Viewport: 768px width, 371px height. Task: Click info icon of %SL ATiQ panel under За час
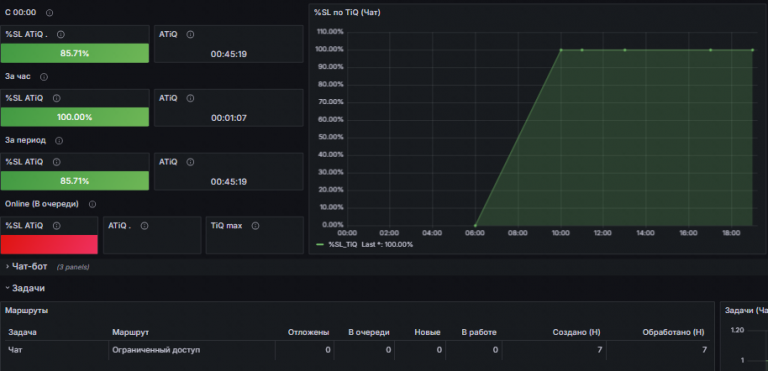[x=56, y=99]
